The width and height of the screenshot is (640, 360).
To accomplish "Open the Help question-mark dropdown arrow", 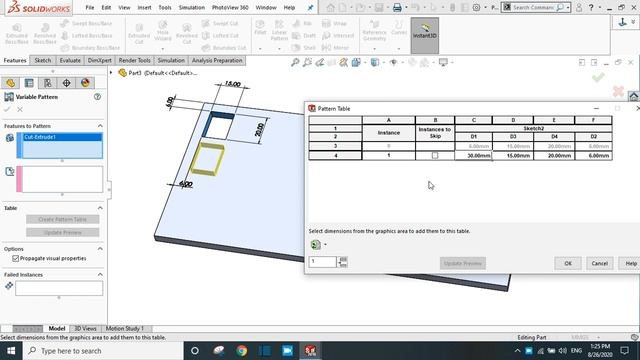I will point(600,7).
